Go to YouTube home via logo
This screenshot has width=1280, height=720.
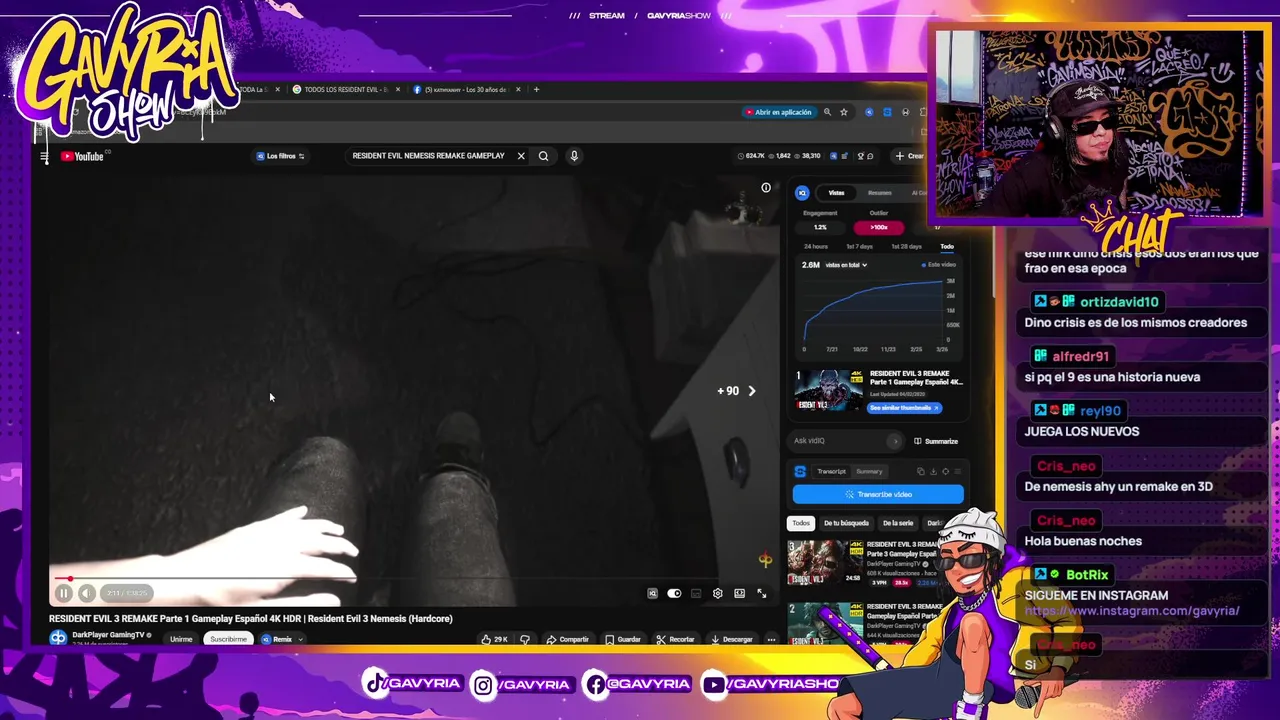(82, 156)
